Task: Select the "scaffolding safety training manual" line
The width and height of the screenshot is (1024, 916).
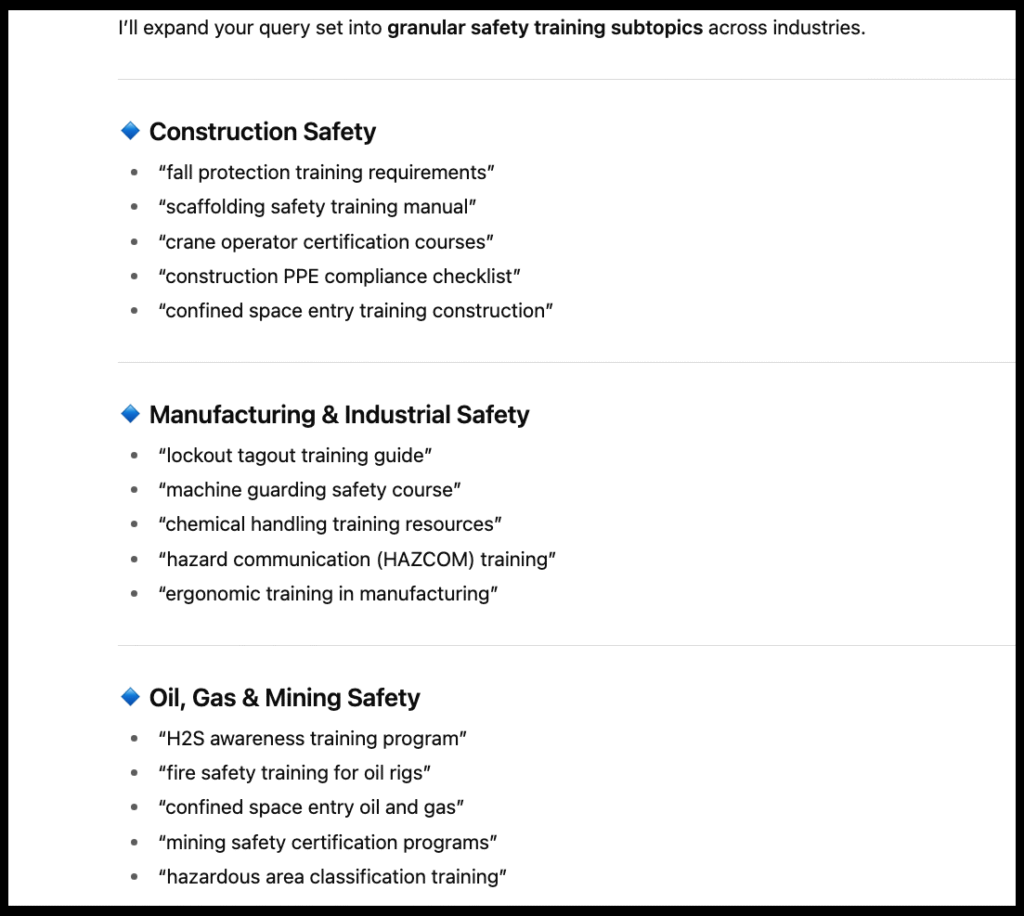Action: click(317, 207)
